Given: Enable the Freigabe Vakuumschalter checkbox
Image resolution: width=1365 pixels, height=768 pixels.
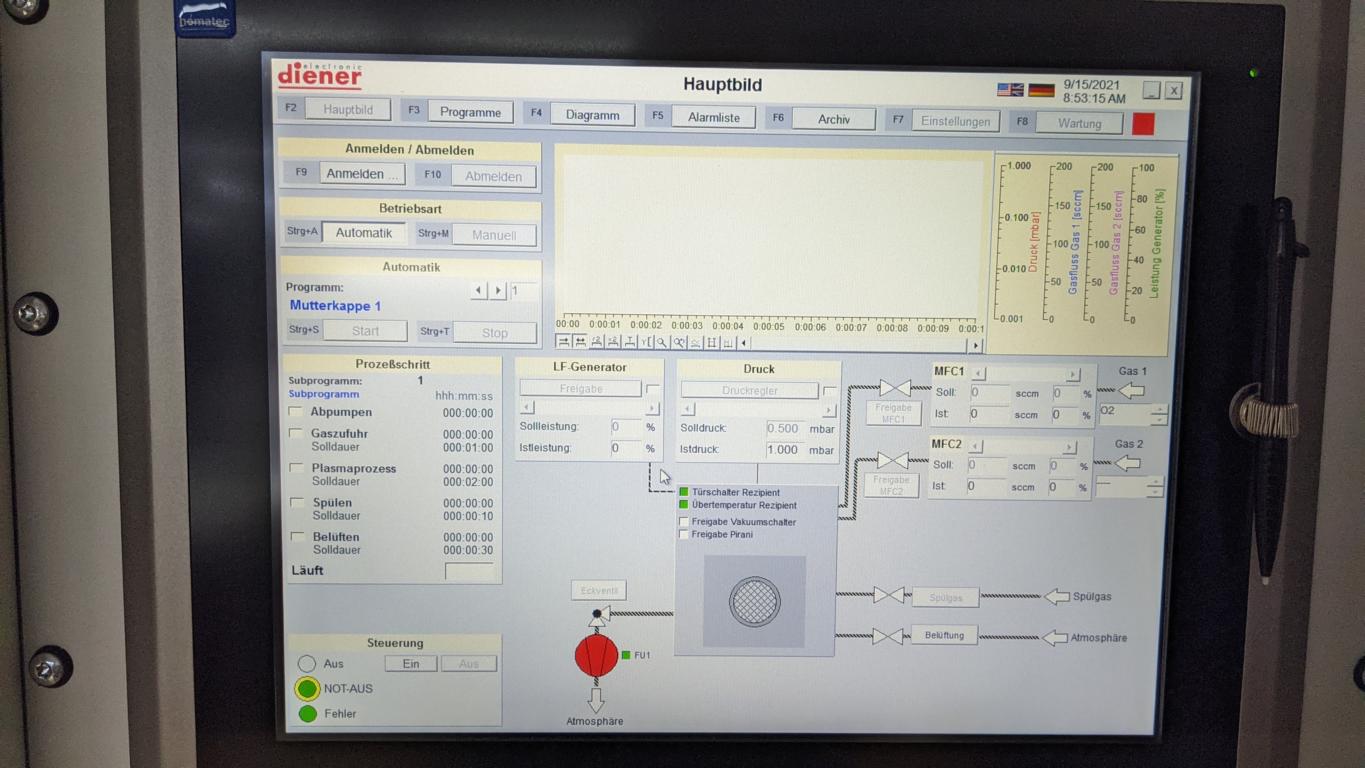Looking at the screenshot, I should 684,521.
